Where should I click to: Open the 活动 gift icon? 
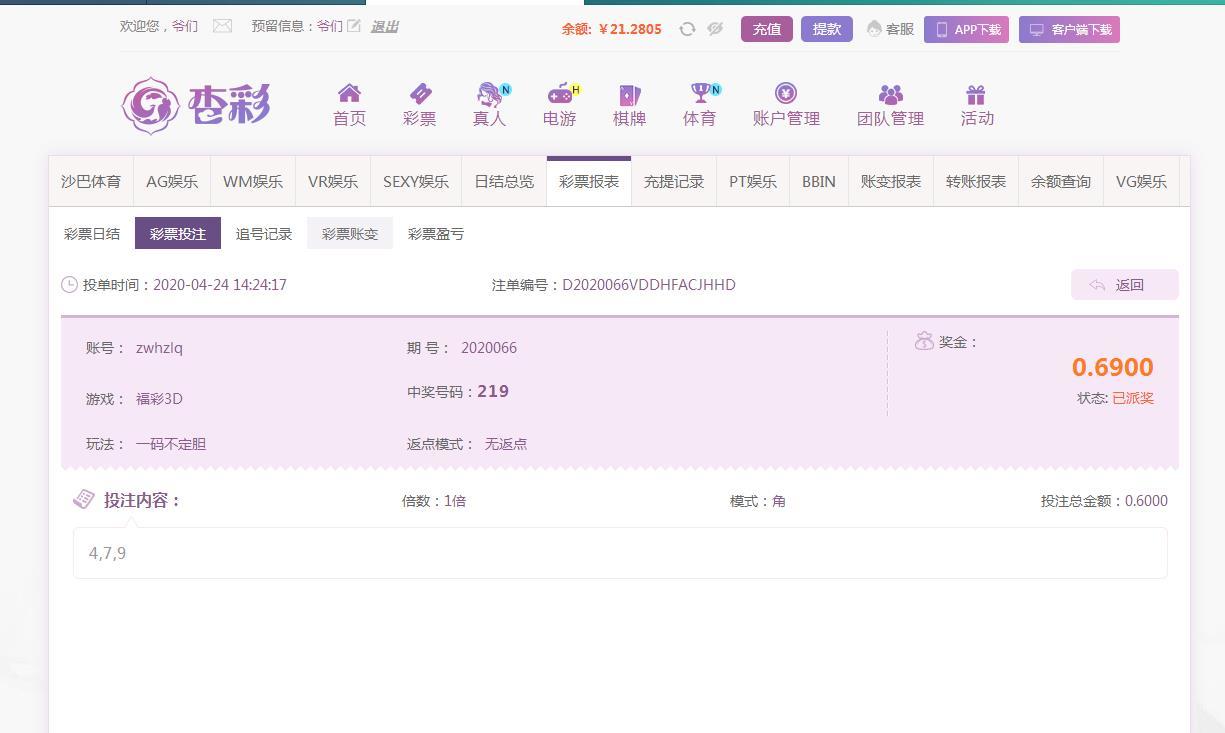(x=976, y=94)
